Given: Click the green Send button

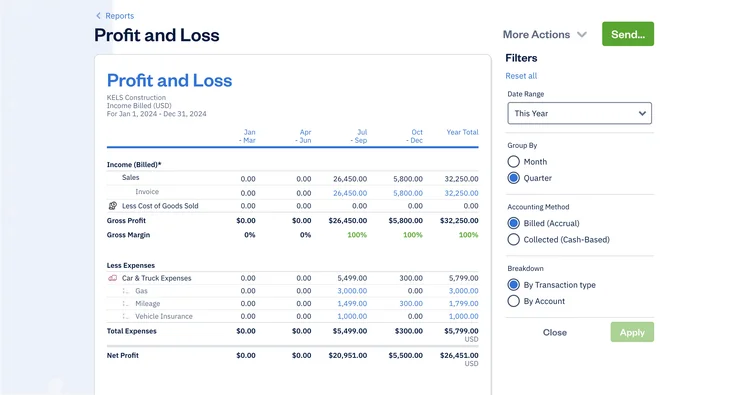Looking at the screenshot, I should (x=628, y=34).
